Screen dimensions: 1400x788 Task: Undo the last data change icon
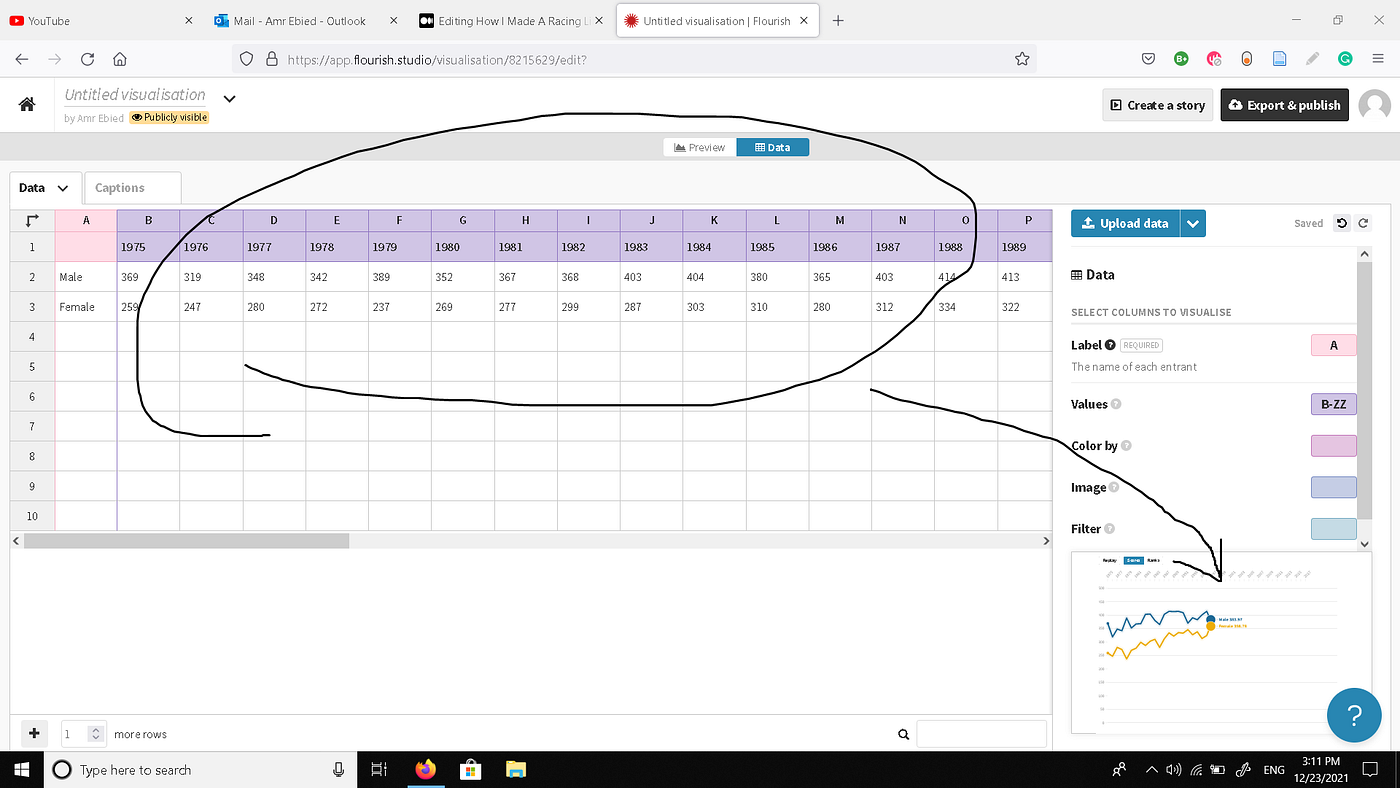(1342, 223)
